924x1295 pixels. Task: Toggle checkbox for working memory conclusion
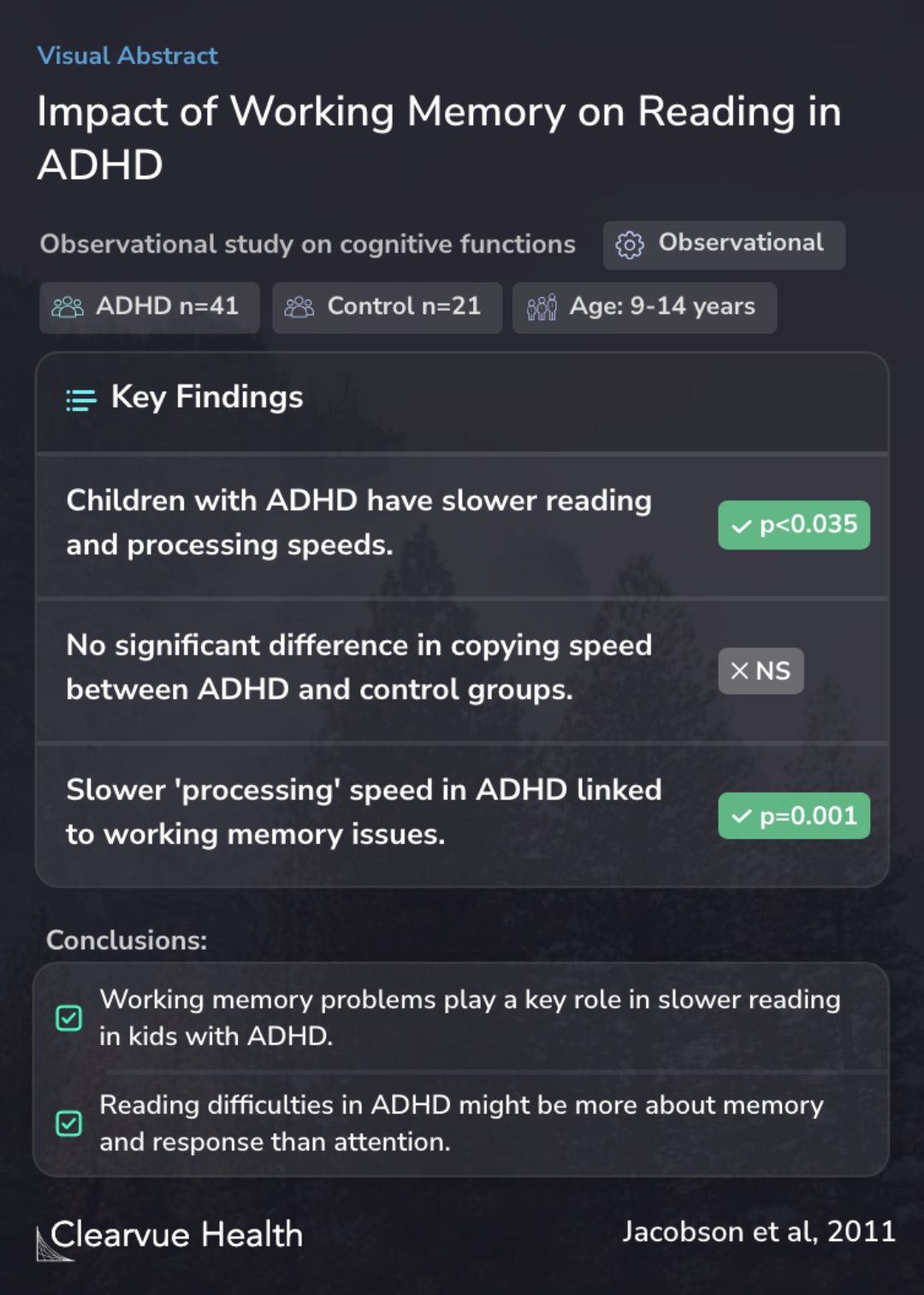coord(68,1018)
